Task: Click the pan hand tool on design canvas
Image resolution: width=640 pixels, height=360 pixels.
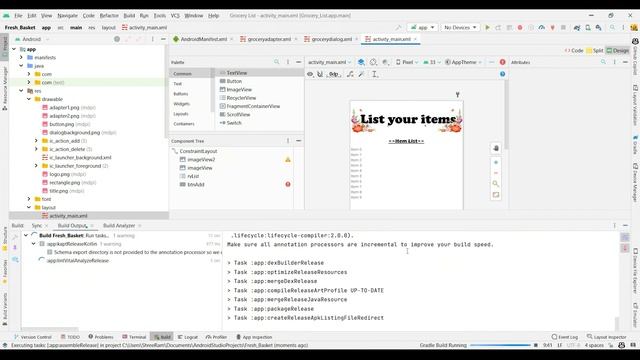Action: [x=496, y=148]
